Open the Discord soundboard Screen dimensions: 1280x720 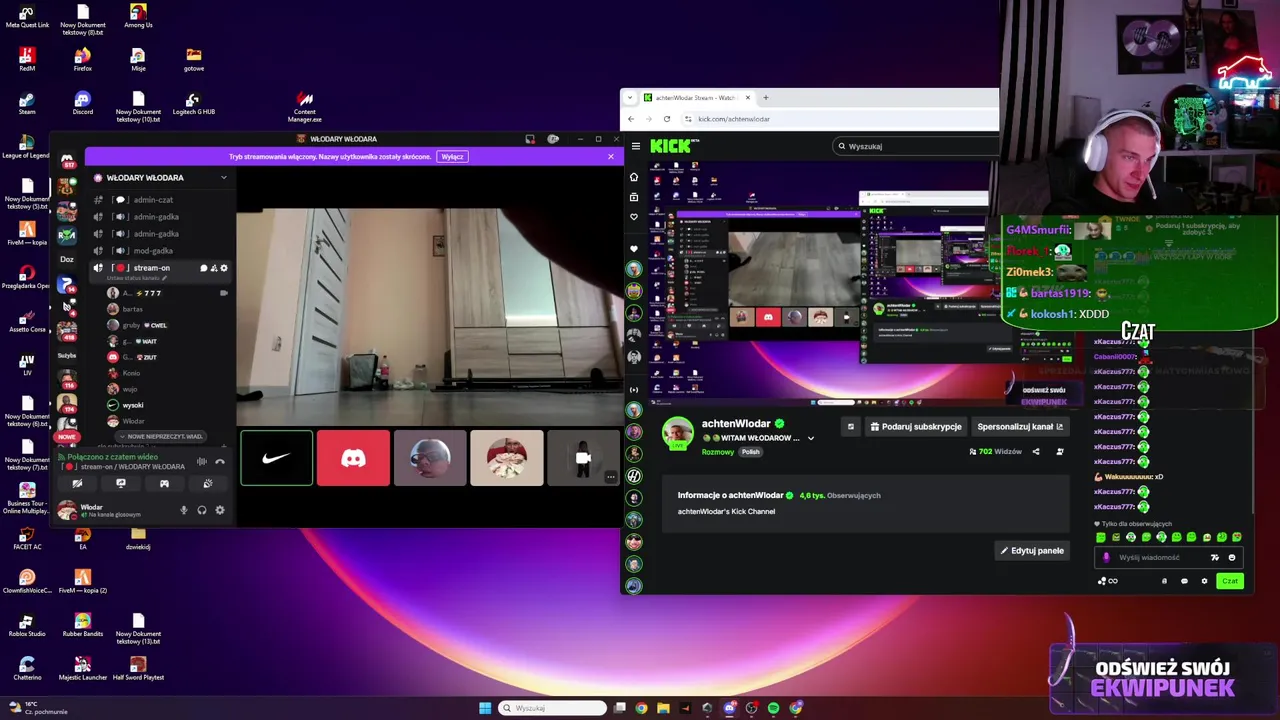[x=207, y=483]
